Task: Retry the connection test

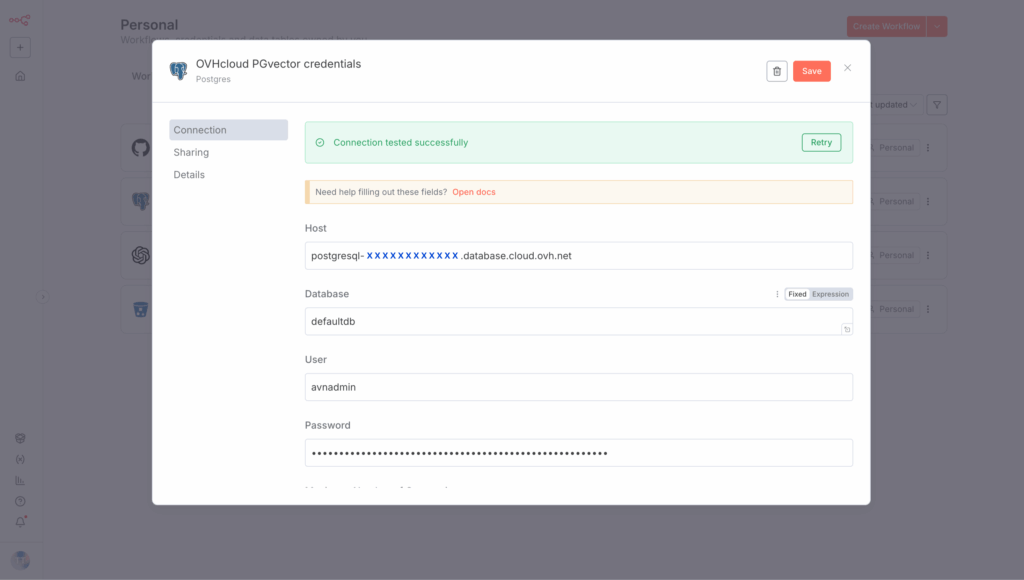Action: tap(821, 142)
